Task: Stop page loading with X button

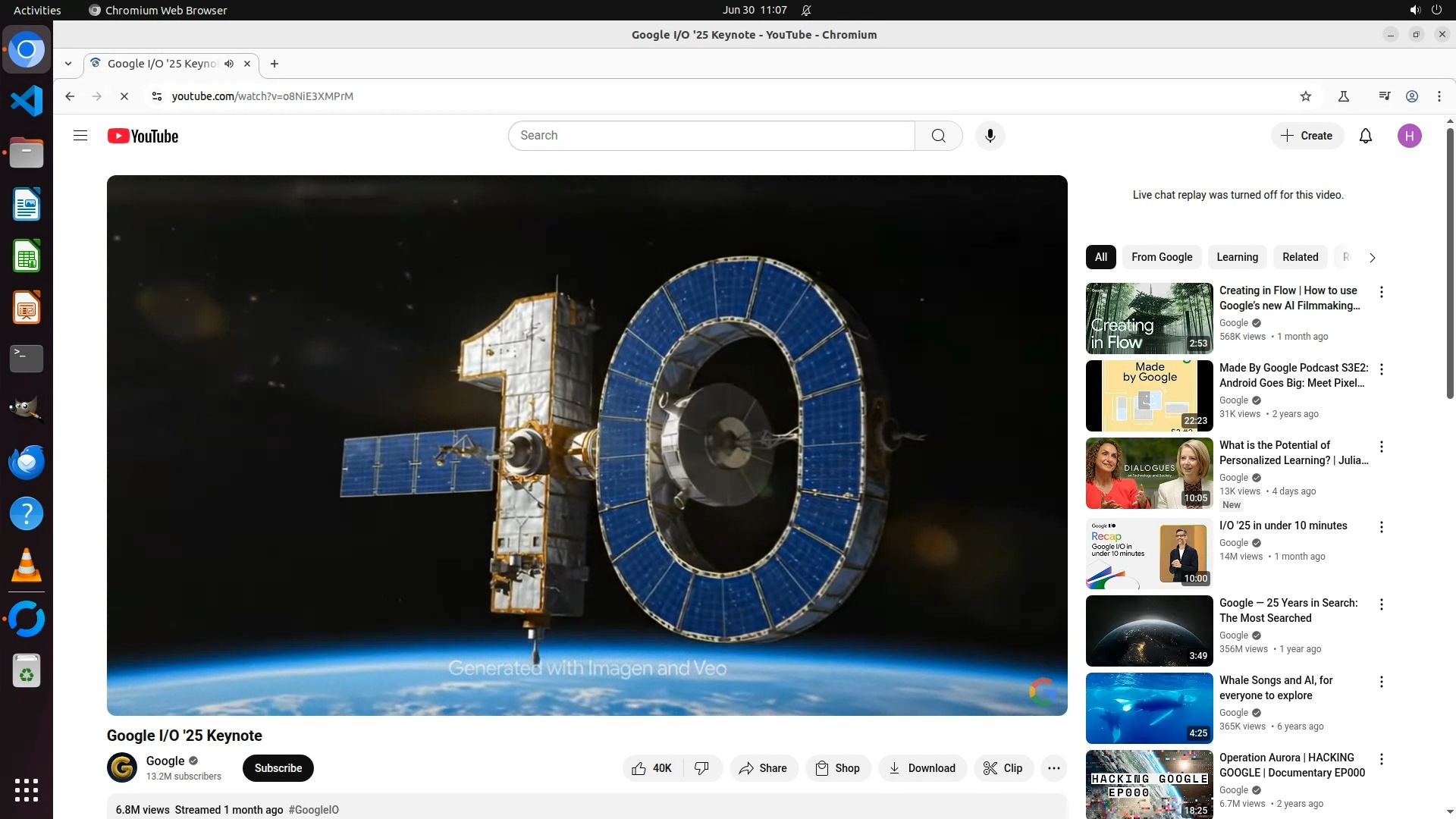Action: coord(124,96)
